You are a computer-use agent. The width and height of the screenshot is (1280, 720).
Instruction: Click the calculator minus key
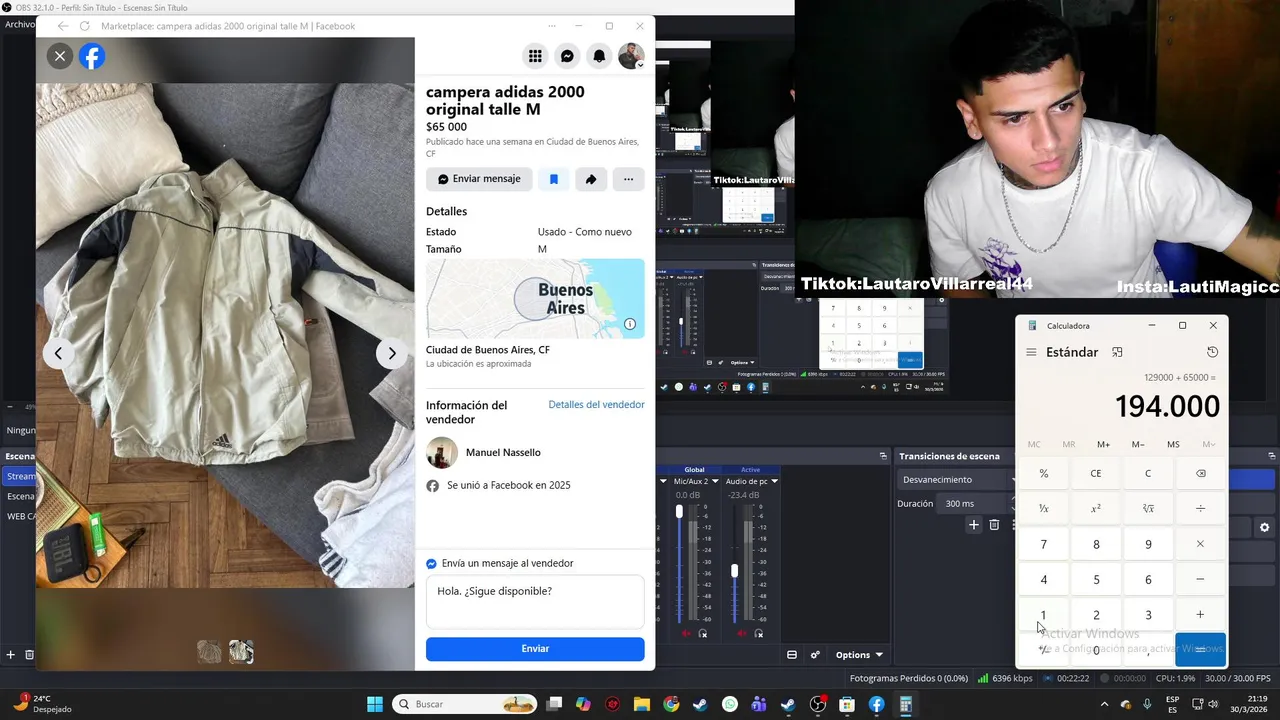(x=1200, y=579)
